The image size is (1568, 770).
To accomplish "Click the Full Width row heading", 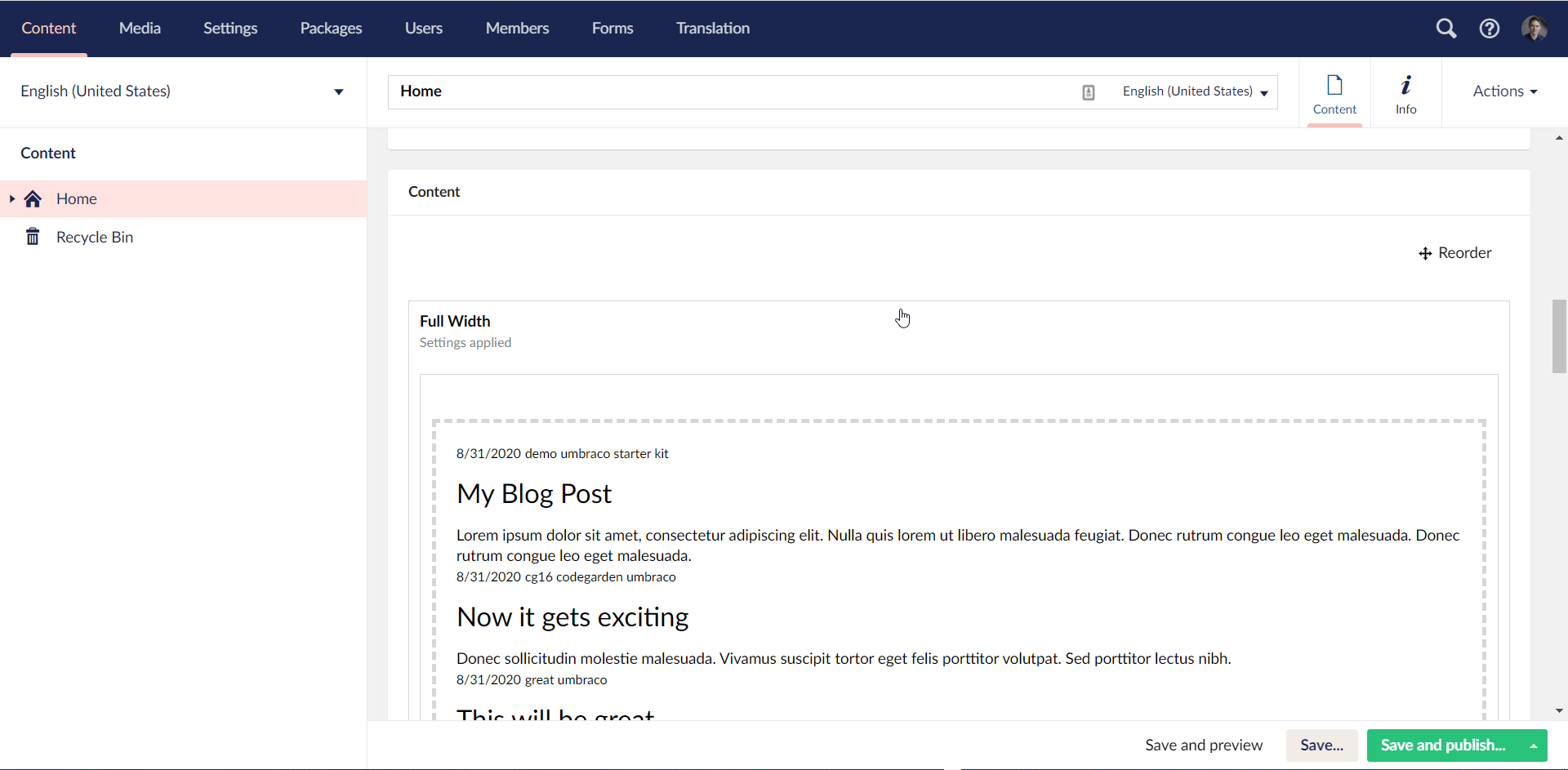I will [x=455, y=321].
